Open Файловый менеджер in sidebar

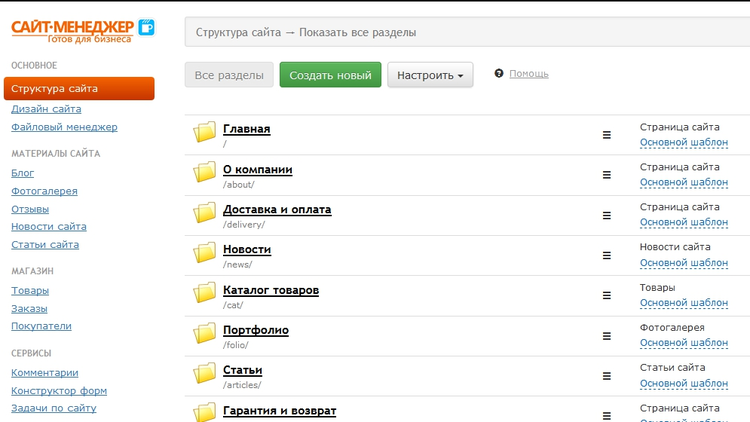(x=64, y=127)
